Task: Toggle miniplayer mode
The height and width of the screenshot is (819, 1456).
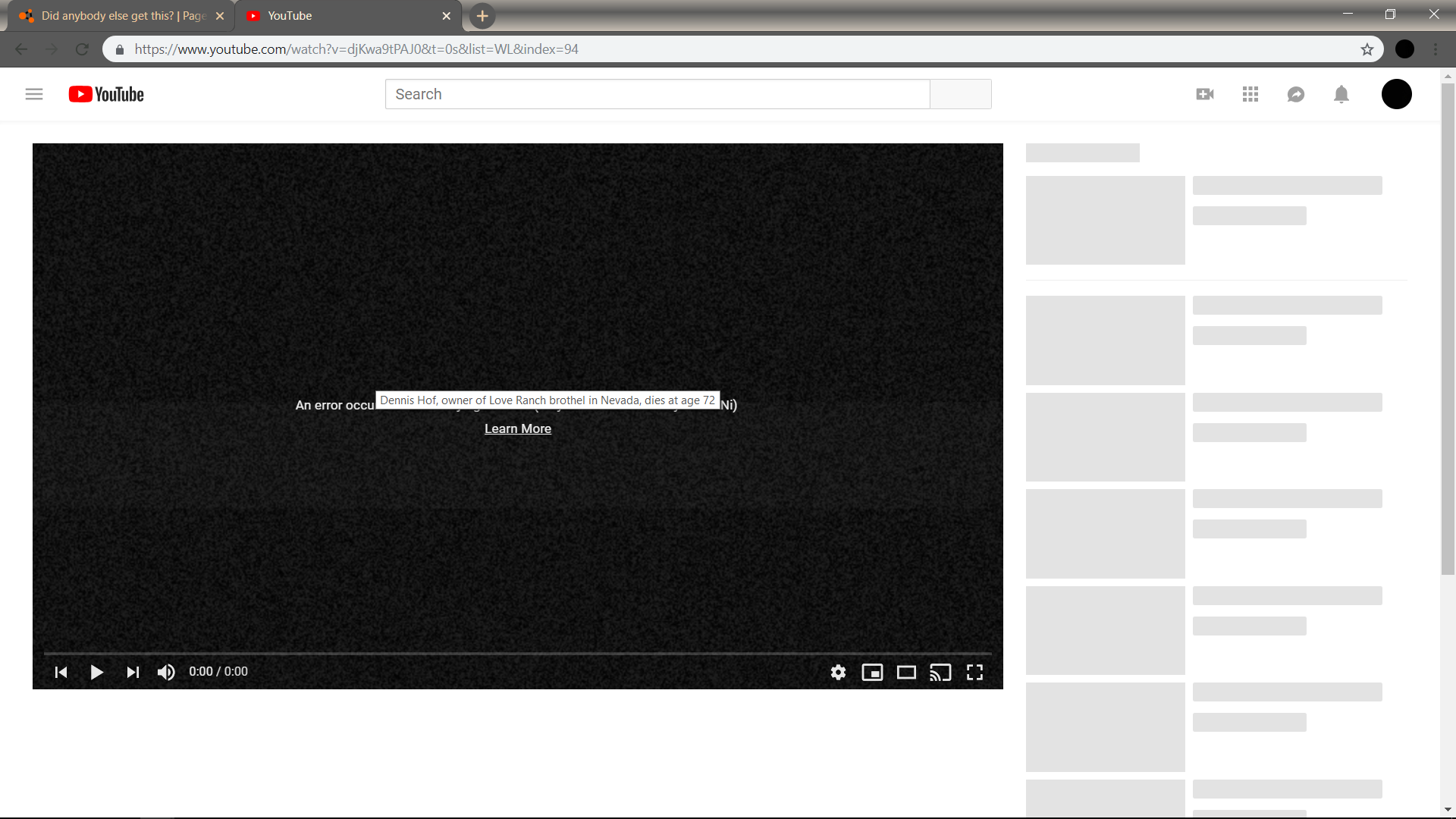Action: pyautogui.click(x=872, y=673)
